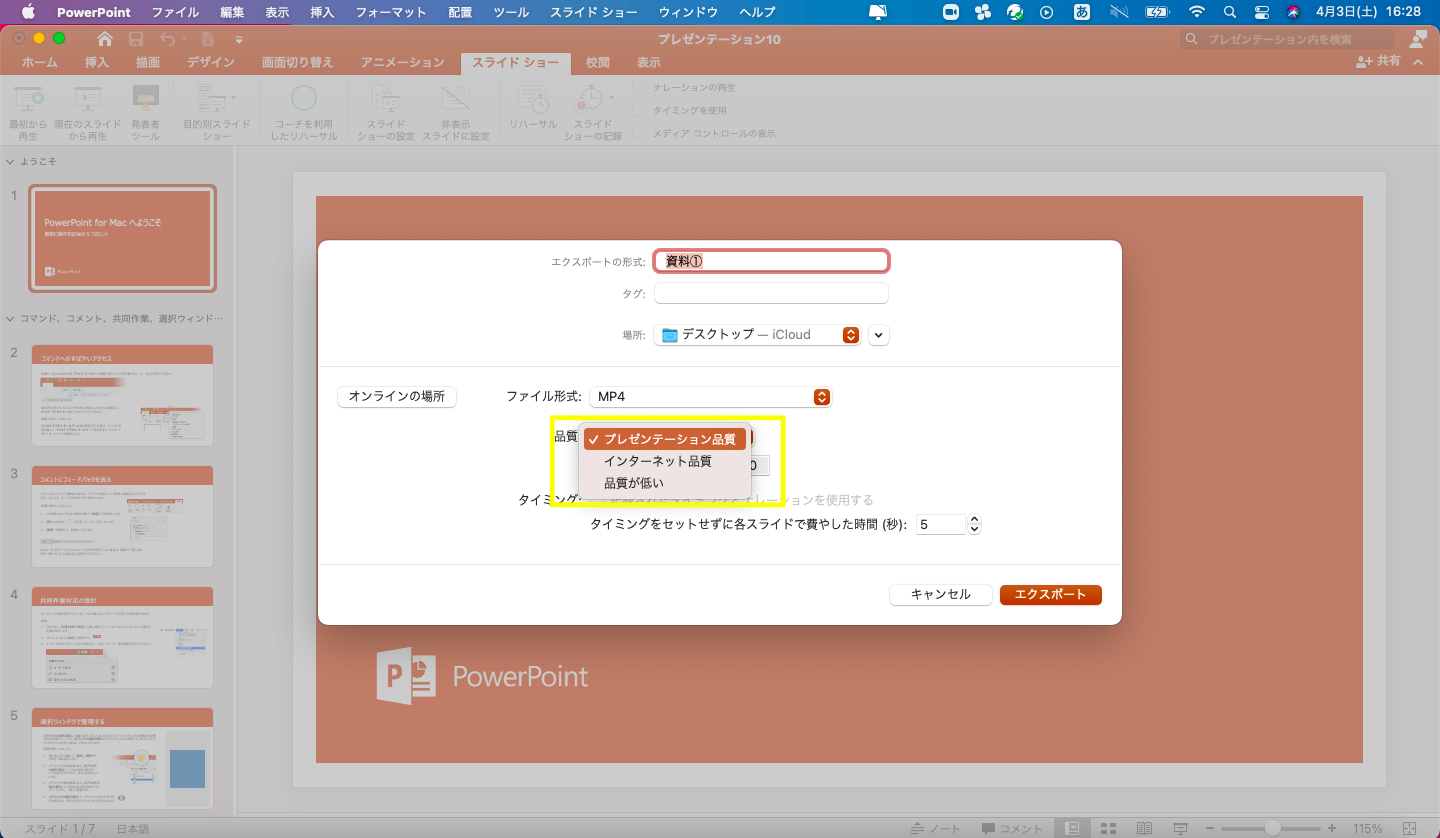This screenshot has height=838, width=1440.
Task: Click the 共有 share button
Action: pos(1380,62)
